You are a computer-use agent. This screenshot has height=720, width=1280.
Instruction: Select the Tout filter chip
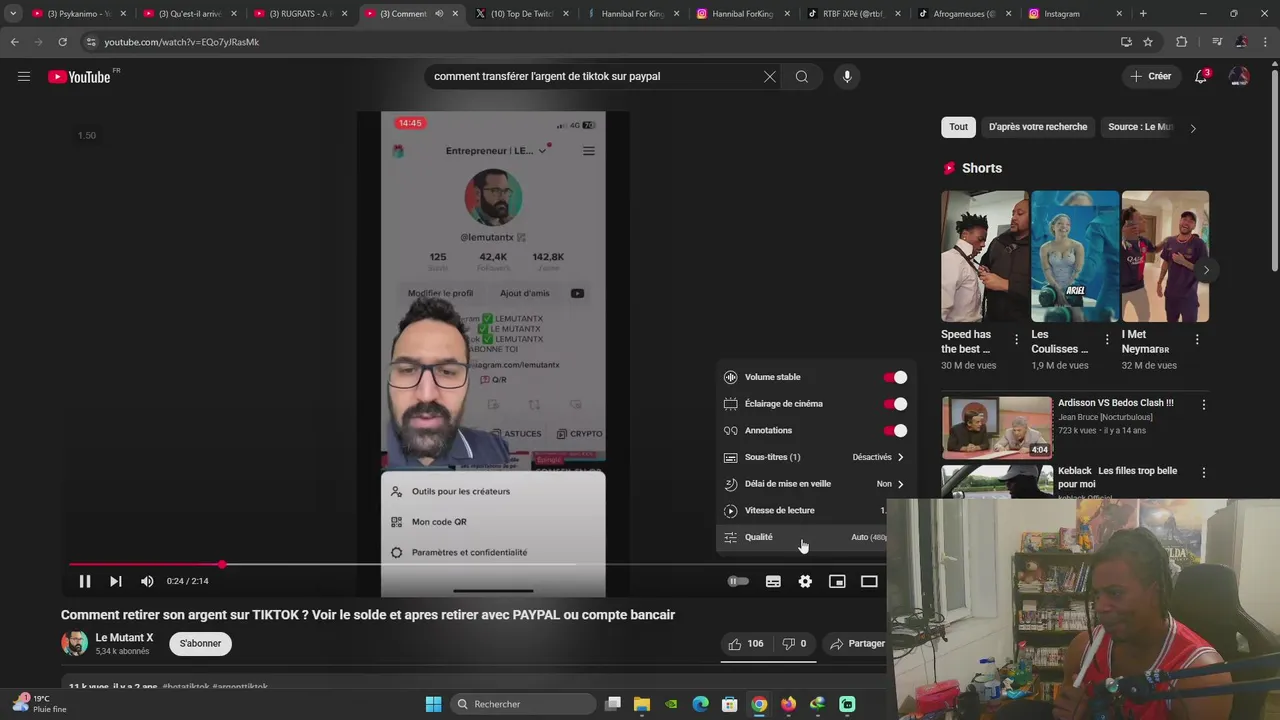coord(958,127)
